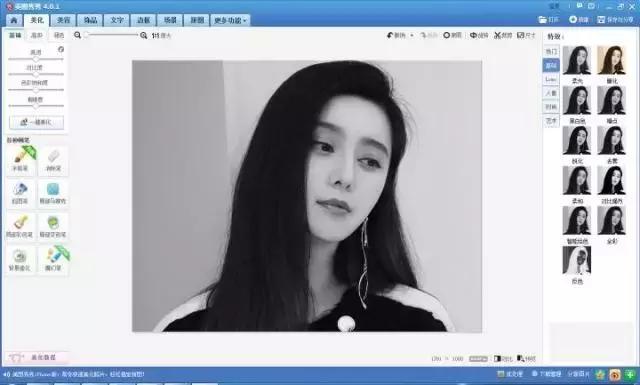The height and width of the screenshot is (385, 640).
Task: Click the brightness slider handle
Action: point(36,59)
